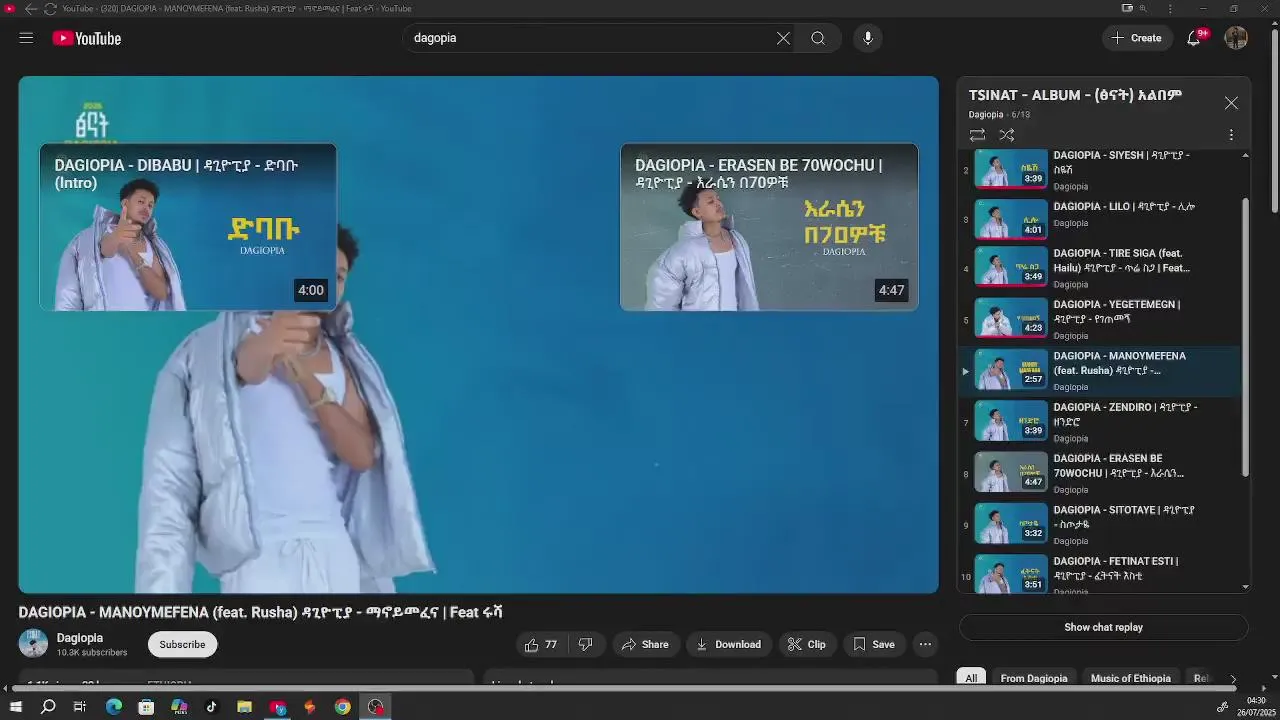Open File Explorer from taskbar
The image size is (1280, 720).
[244, 707]
